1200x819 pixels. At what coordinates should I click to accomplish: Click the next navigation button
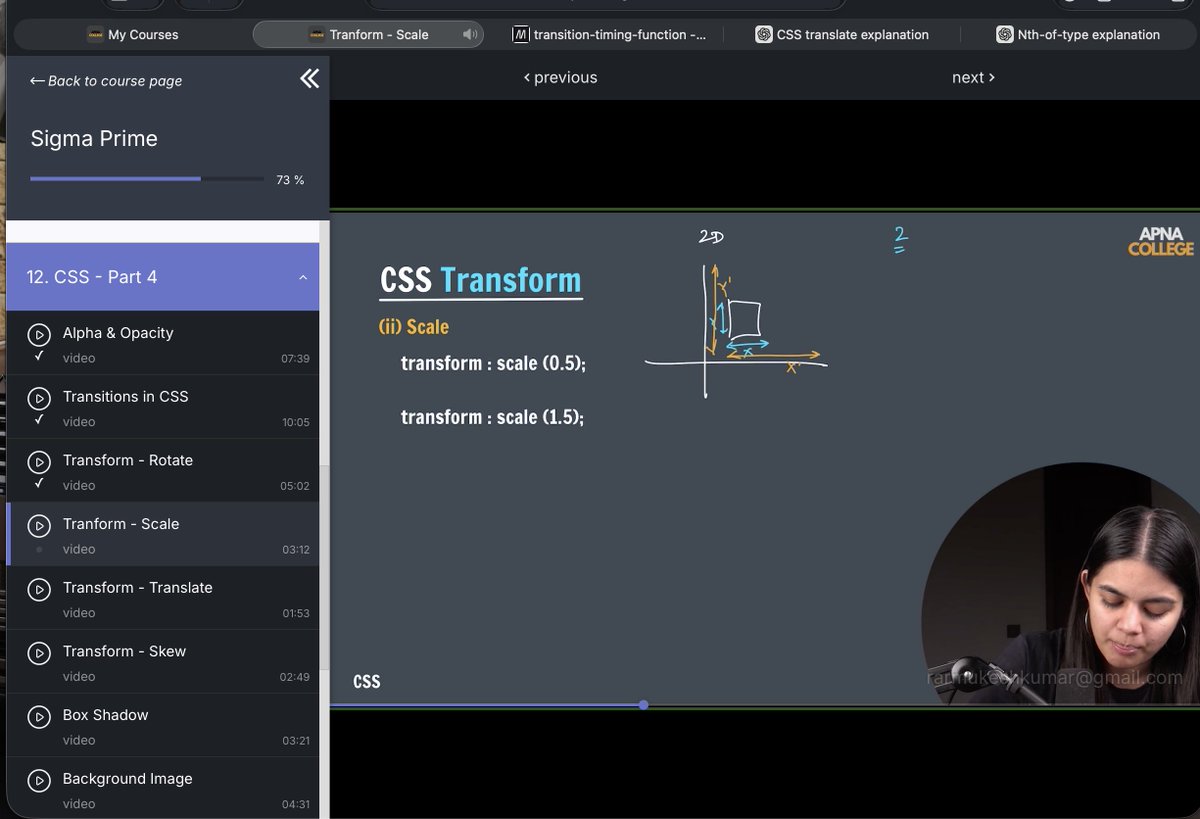[x=972, y=77]
